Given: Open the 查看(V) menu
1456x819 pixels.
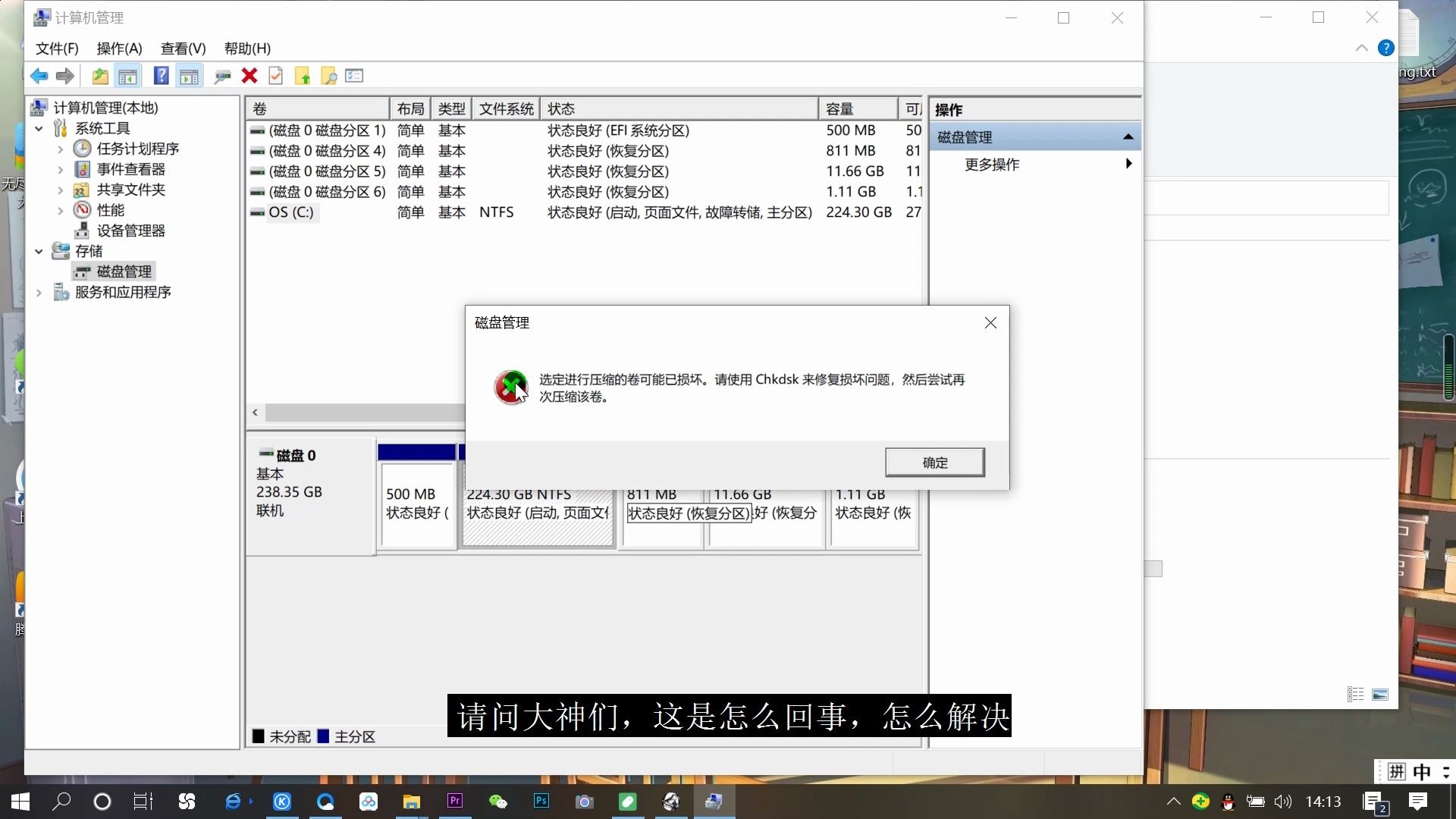Looking at the screenshot, I should (182, 48).
